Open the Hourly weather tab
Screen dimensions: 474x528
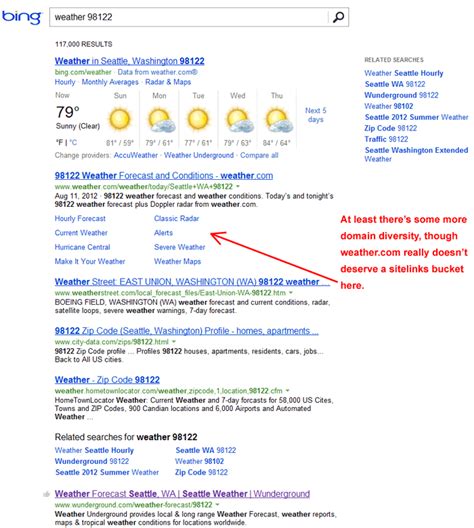(x=65, y=82)
